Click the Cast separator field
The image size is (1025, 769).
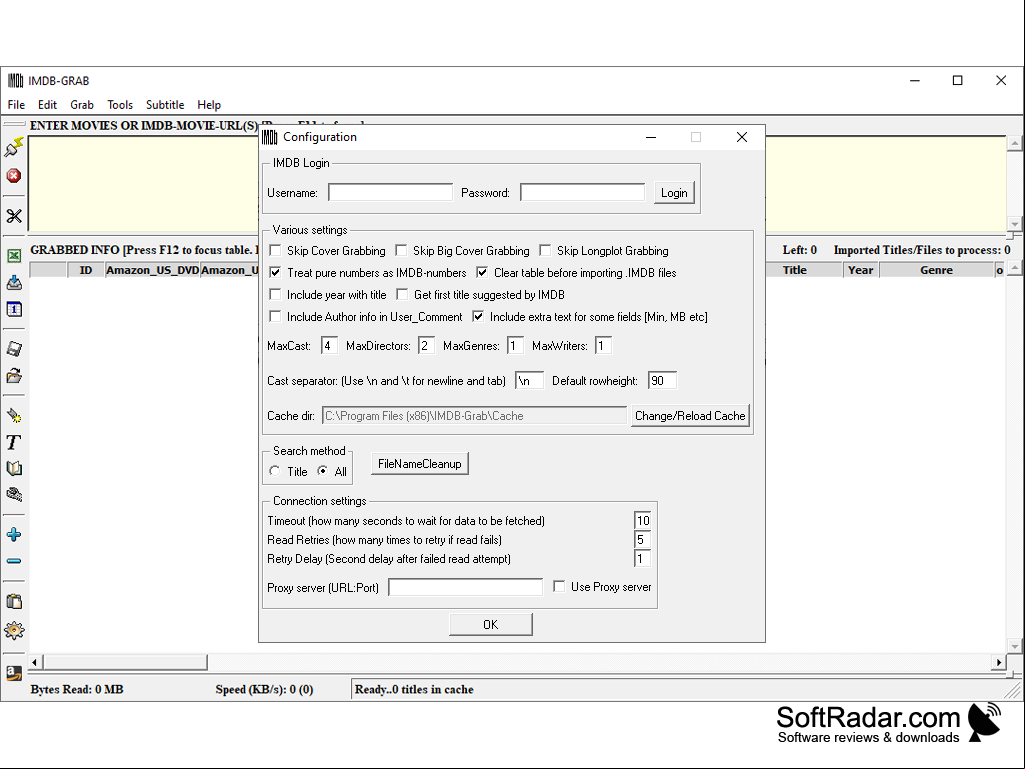529,381
